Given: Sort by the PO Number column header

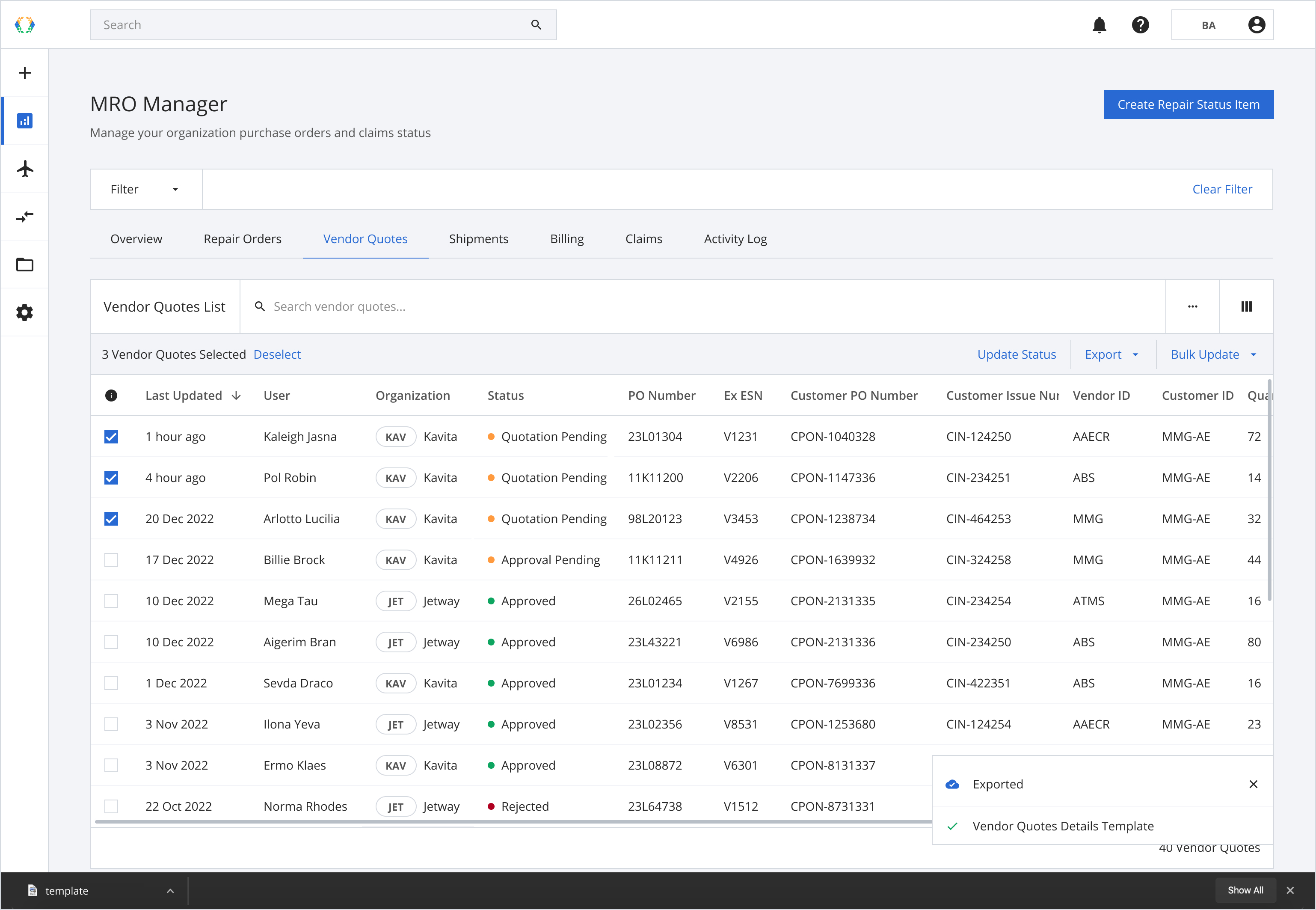Looking at the screenshot, I should click(662, 396).
